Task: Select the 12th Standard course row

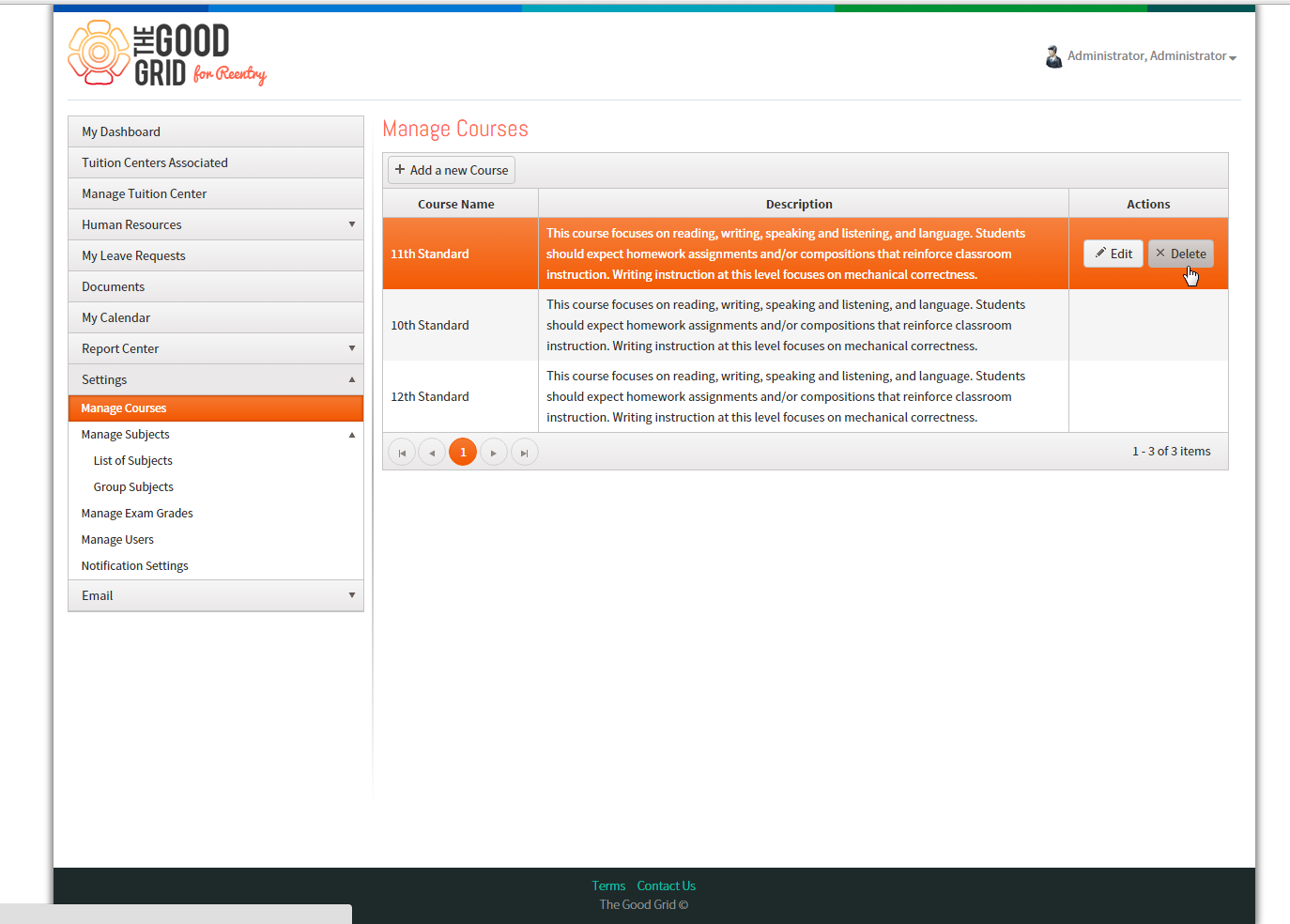Action: [805, 396]
